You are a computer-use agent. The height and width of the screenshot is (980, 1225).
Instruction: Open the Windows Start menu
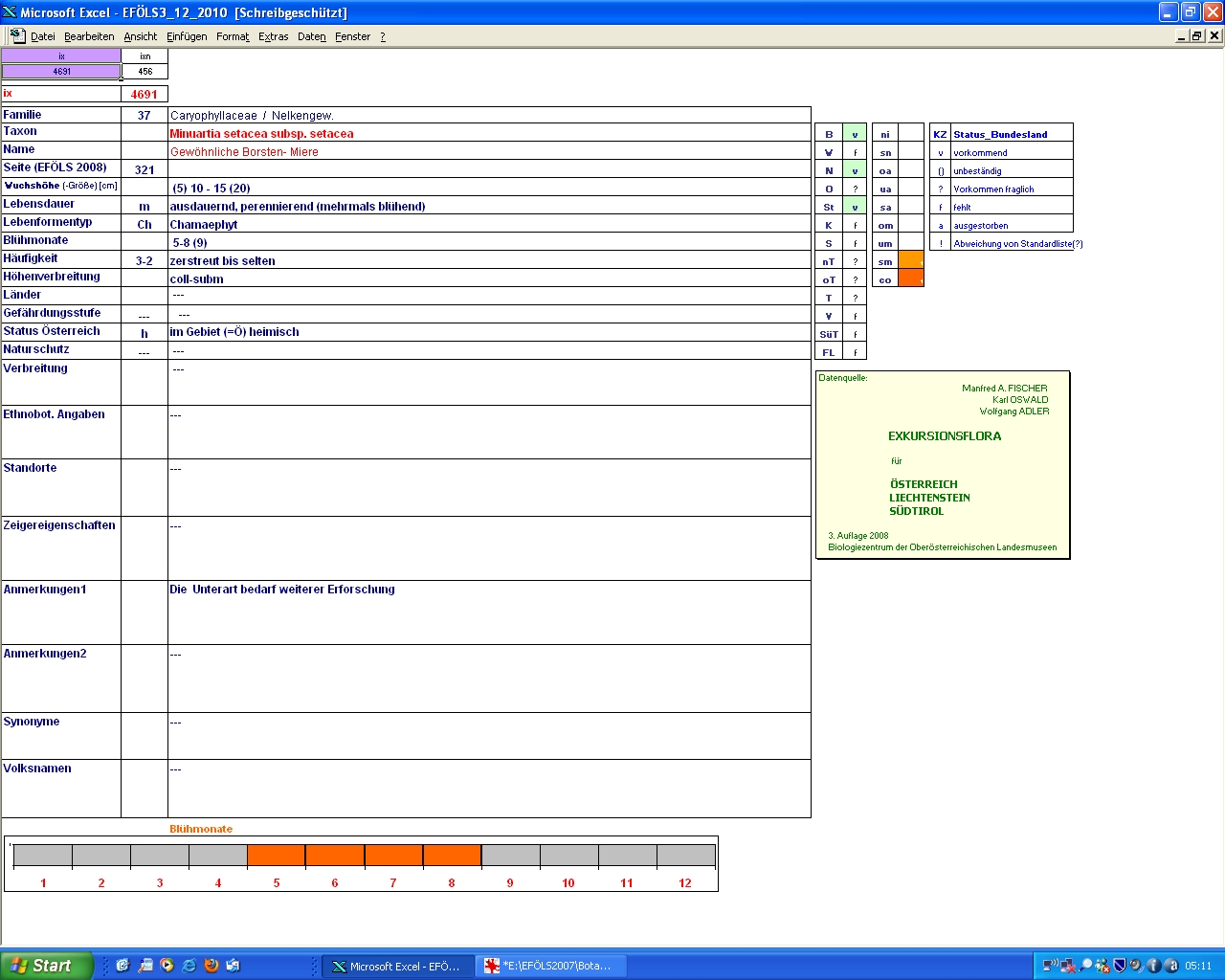(47, 966)
